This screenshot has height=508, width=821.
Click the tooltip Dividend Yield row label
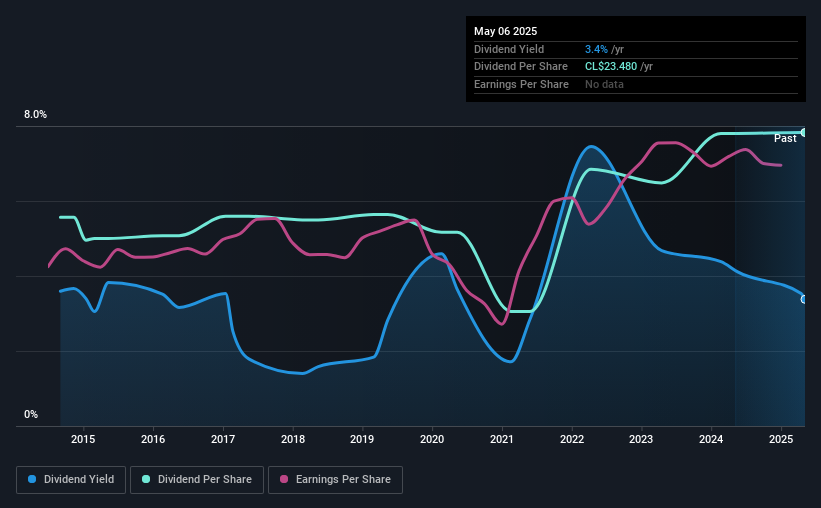click(x=509, y=49)
